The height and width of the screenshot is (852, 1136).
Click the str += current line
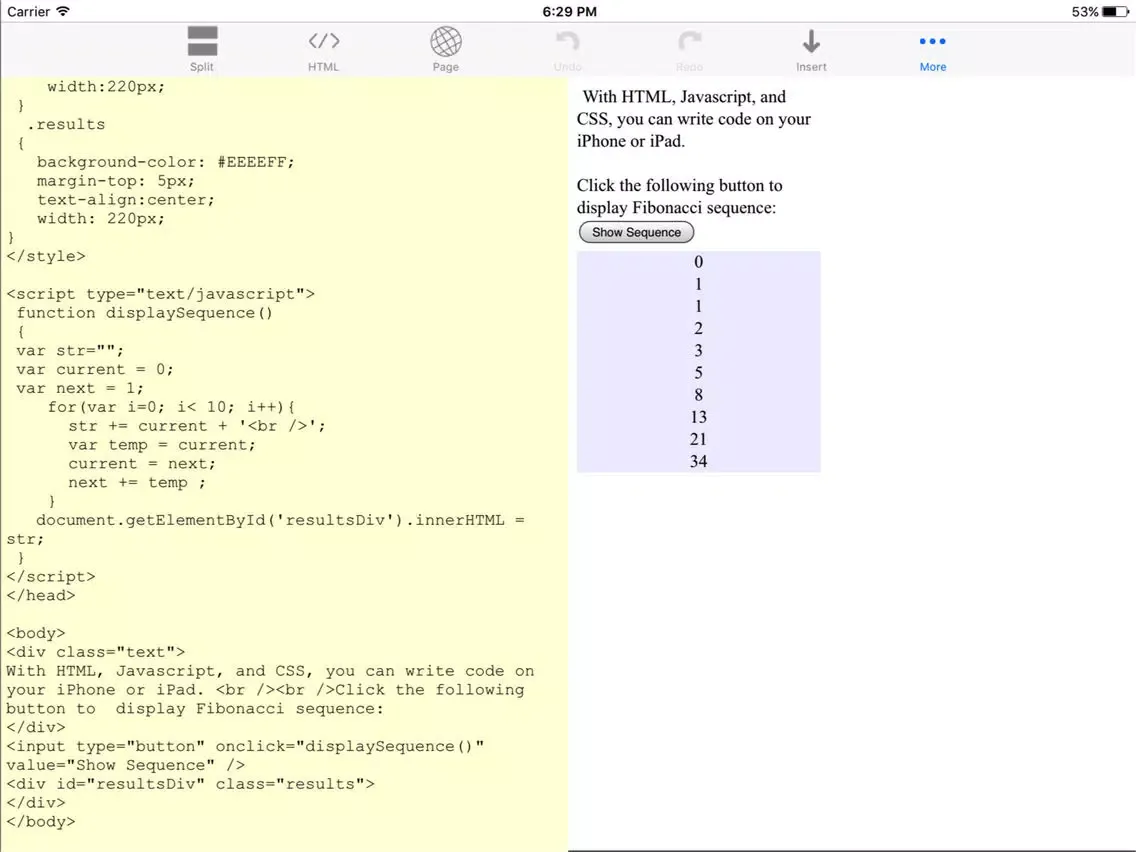[x=197, y=426]
